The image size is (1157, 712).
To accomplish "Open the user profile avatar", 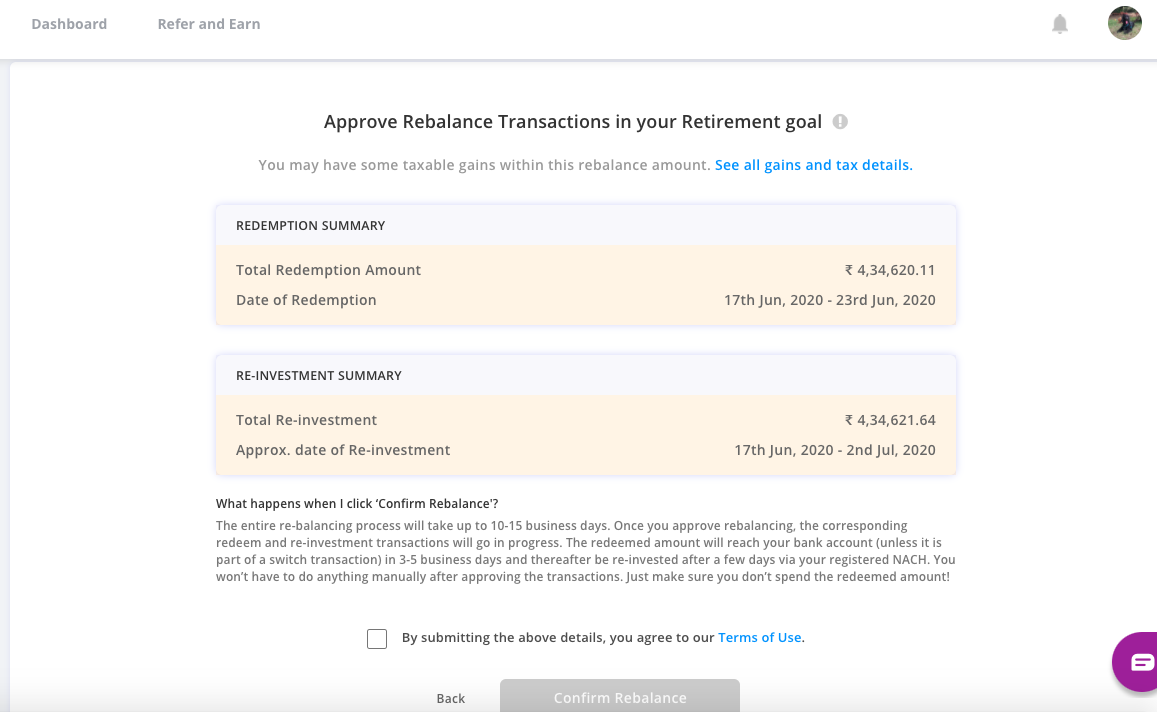I will (1125, 23).
